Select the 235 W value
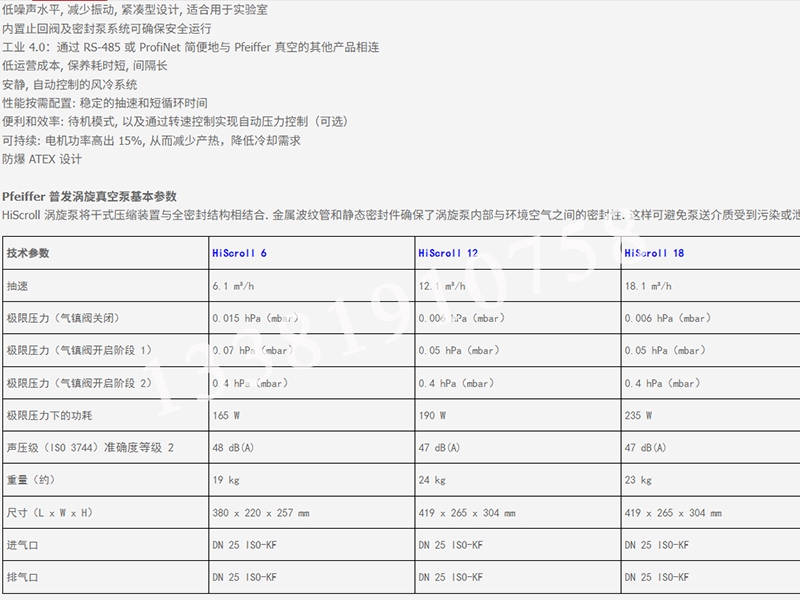Viewport: 800px width, 600px height. click(638, 415)
